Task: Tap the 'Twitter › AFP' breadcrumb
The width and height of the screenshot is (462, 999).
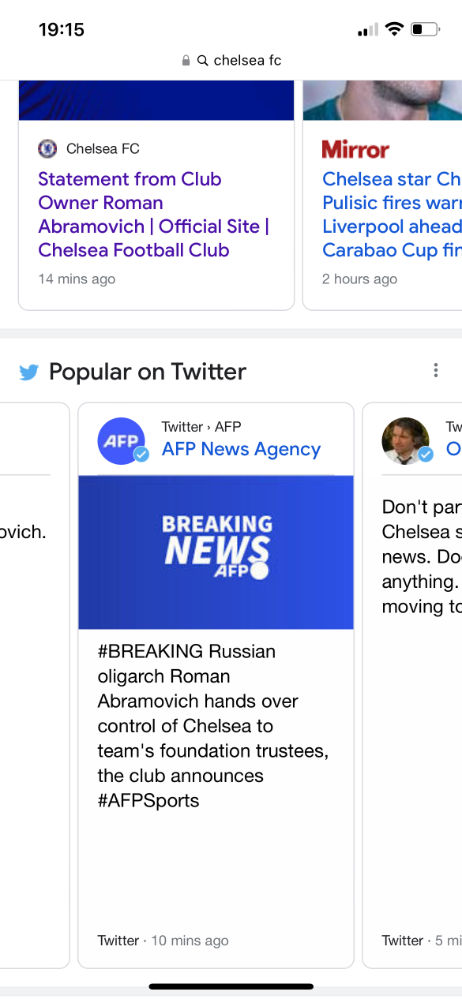Action: tap(201, 427)
